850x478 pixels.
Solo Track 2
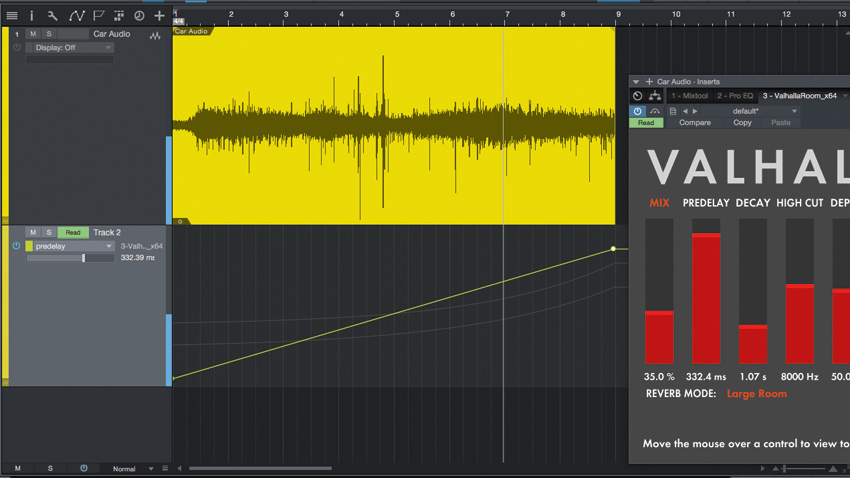coord(49,232)
